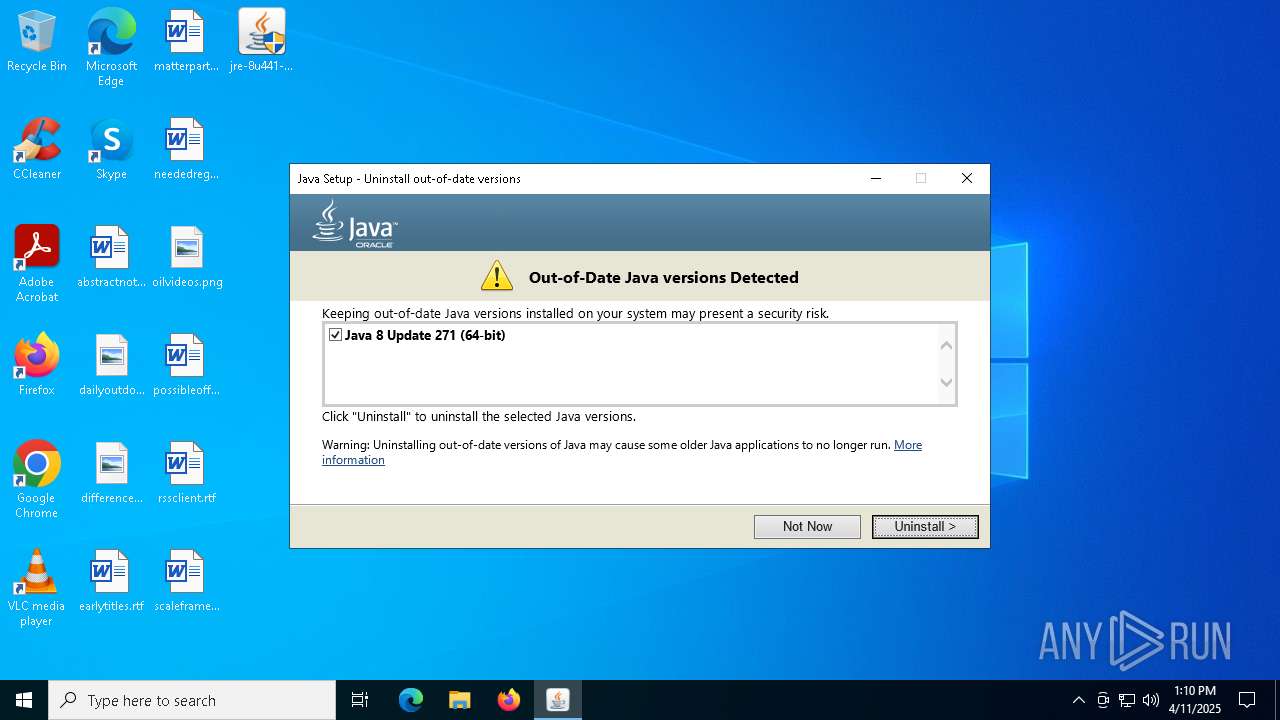The image size is (1280, 720).
Task: Show hidden system tray icons
Action: tap(1078, 700)
